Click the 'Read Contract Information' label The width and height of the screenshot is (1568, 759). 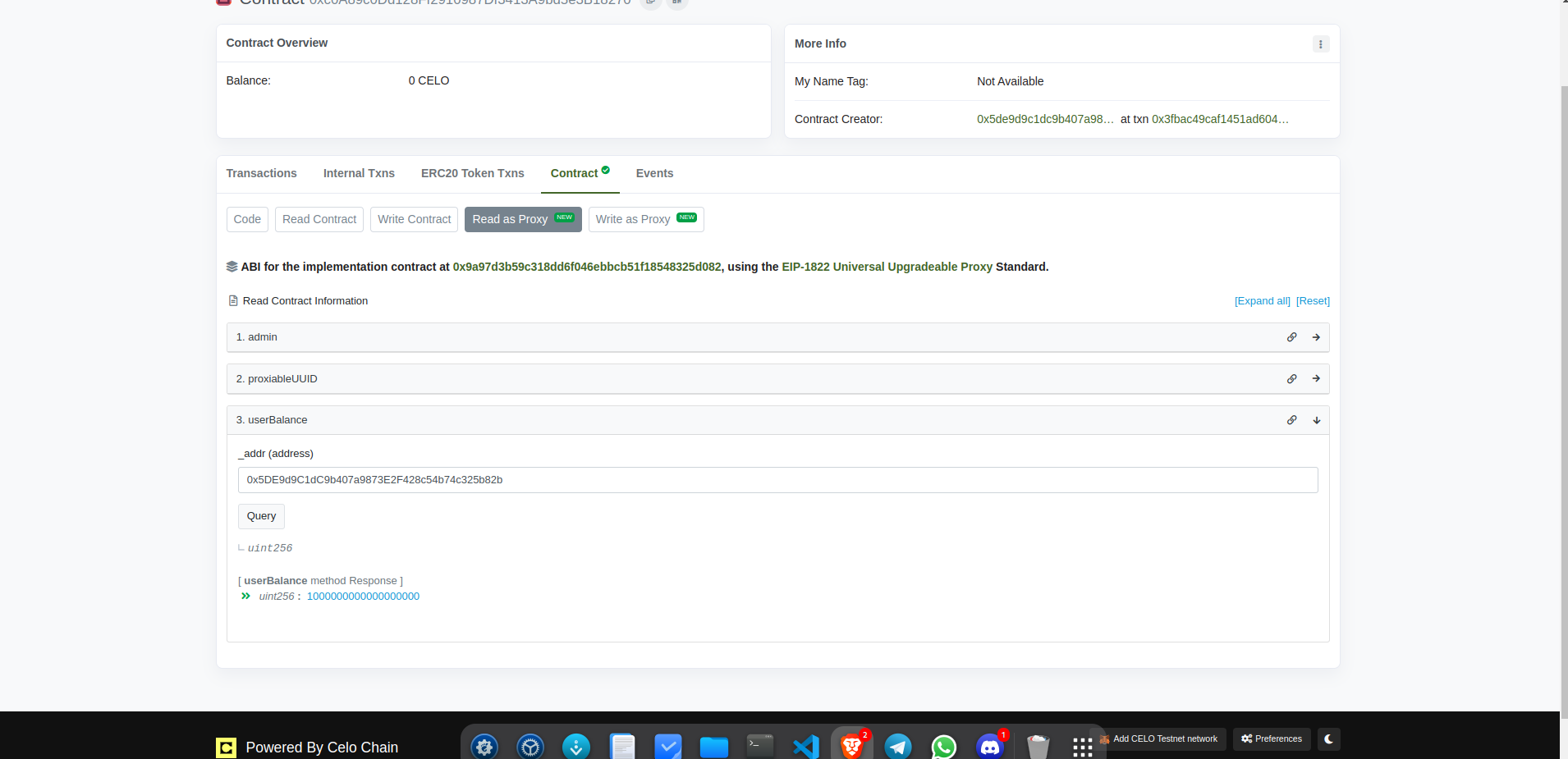pos(305,301)
